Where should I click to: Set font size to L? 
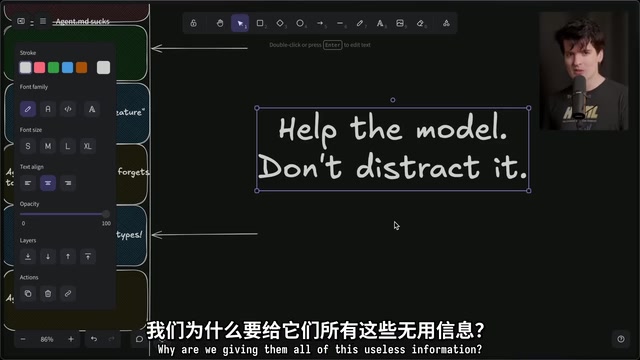point(68,146)
